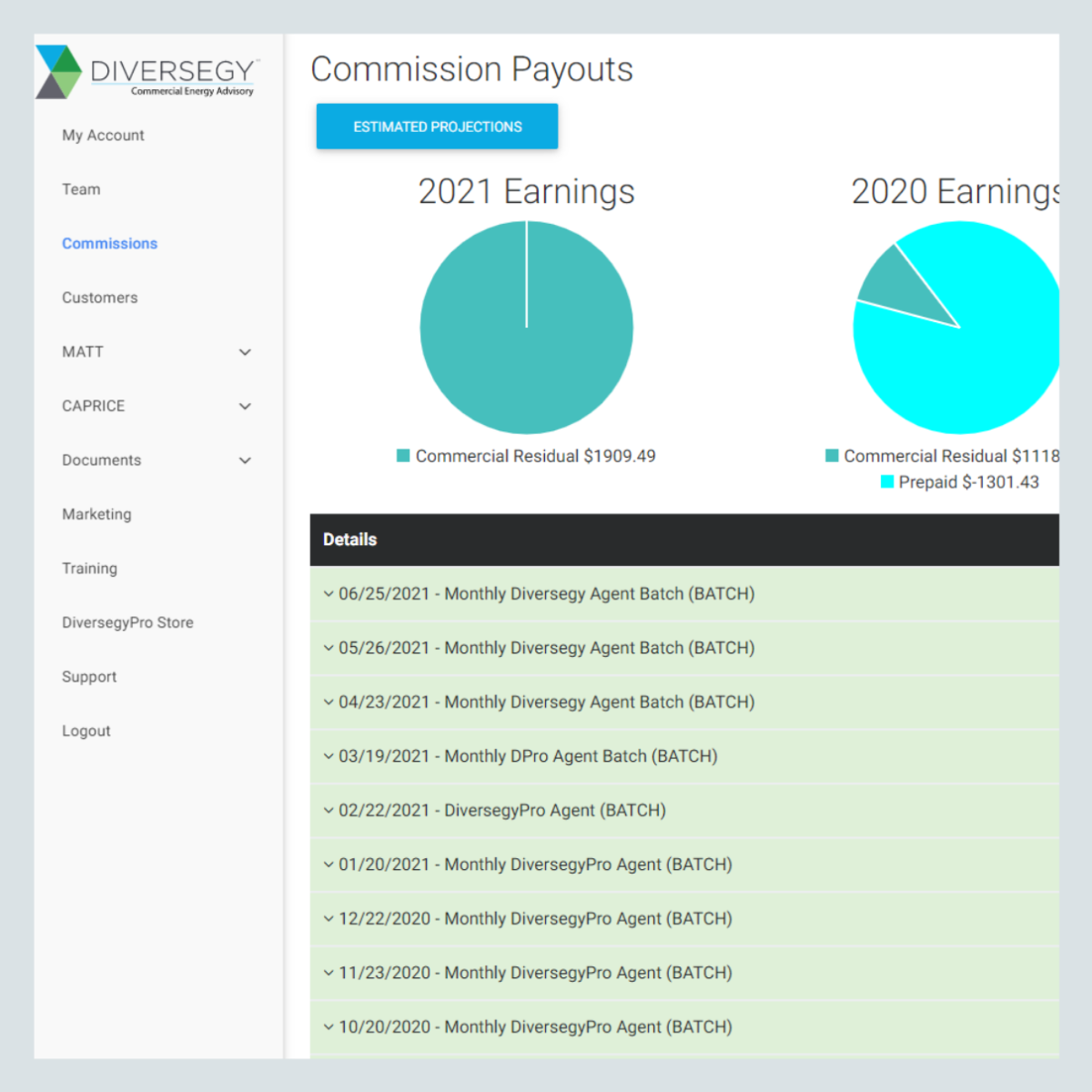The width and height of the screenshot is (1092, 1092).
Task: Click the 2021 Commercial Residual legend swatch
Action: [403, 456]
